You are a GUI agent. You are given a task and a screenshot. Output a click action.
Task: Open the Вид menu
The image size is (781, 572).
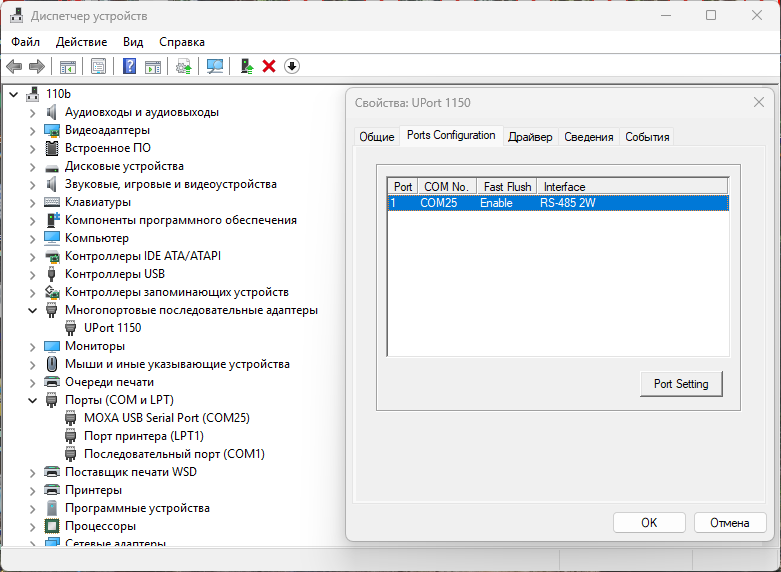tap(133, 42)
